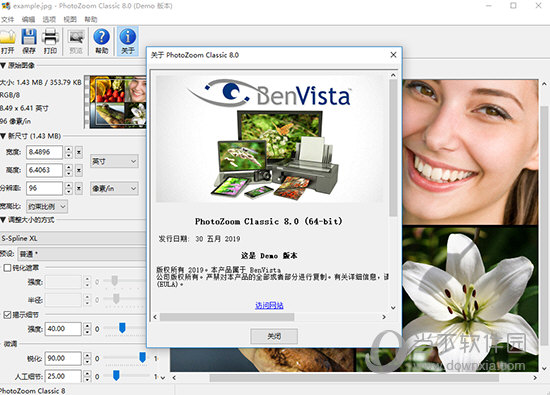Image resolution: width=550 pixels, height=395 pixels.
Task: Click the right scroll arrow in About dialog
Action: pyautogui.click(x=384, y=317)
